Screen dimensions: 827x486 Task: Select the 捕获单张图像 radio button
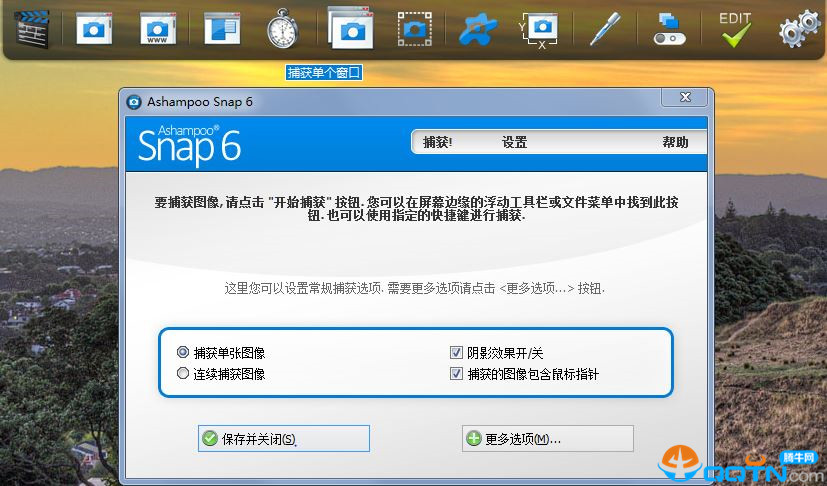coord(183,353)
